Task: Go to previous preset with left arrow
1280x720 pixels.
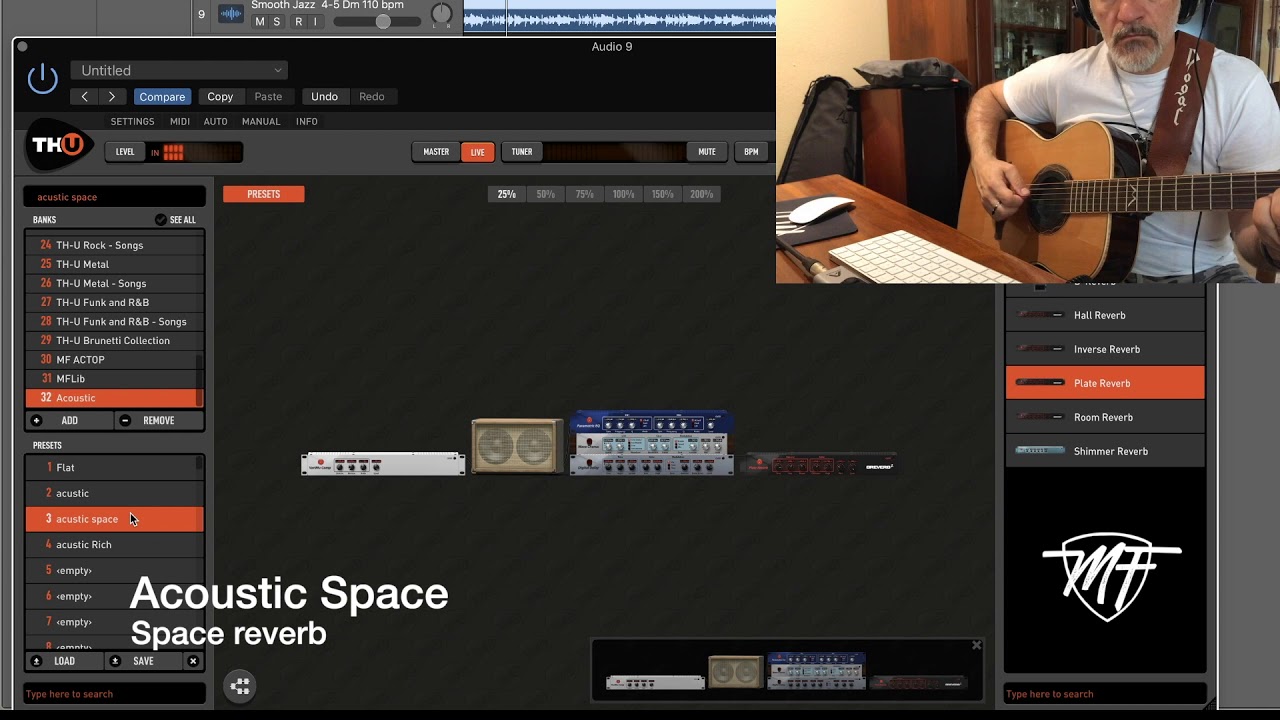Action: point(84,97)
